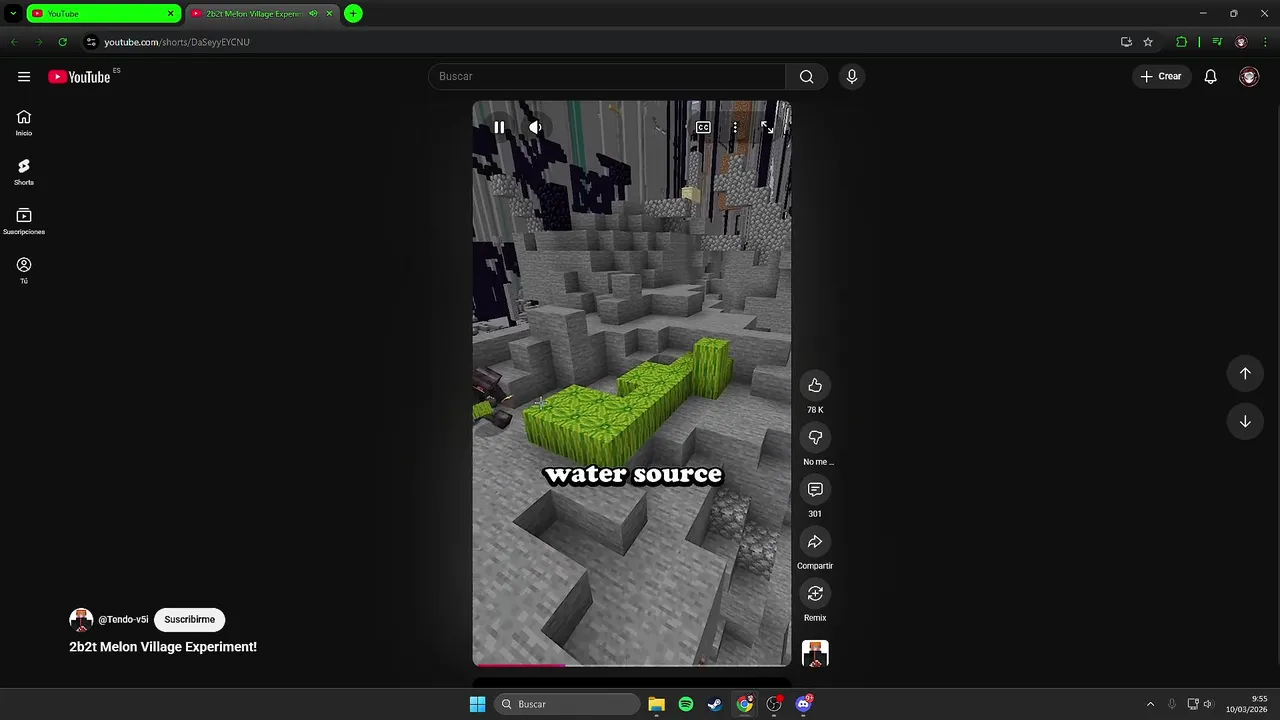
Task: Pause the Short video
Action: click(499, 127)
